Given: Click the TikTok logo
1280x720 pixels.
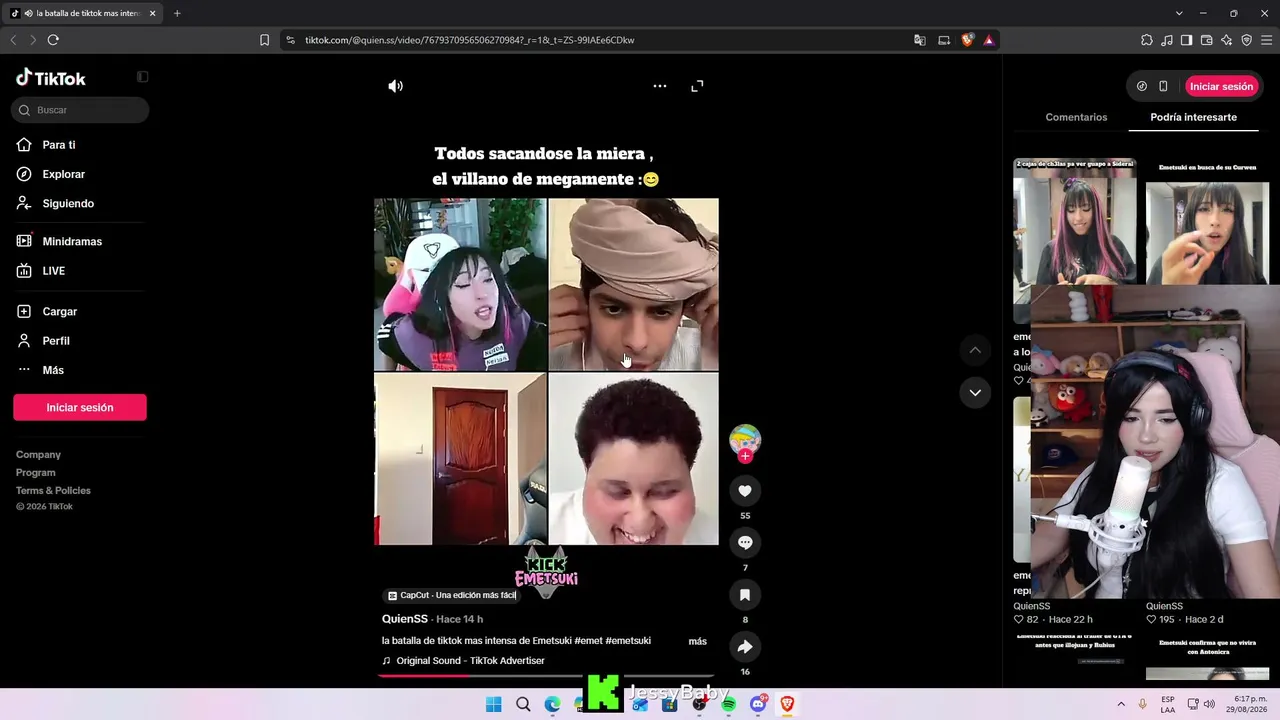Looking at the screenshot, I should [51, 78].
